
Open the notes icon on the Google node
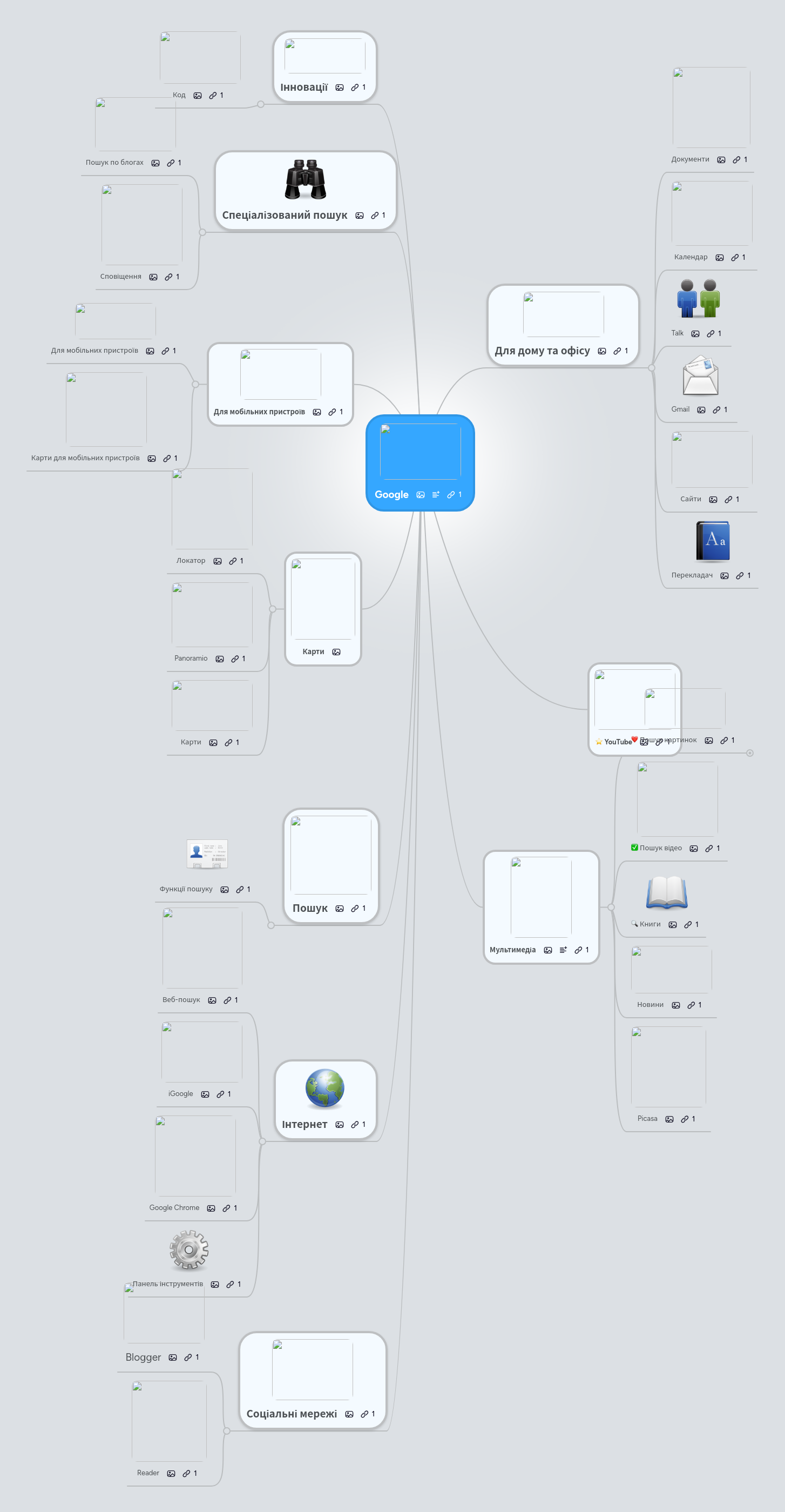pyautogui.click(x=436, y=495)
